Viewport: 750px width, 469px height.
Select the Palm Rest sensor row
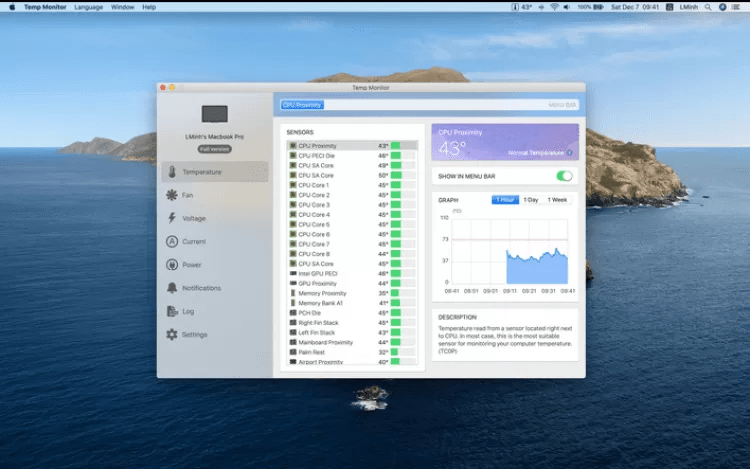pyautogui.click(x=312, y=352)
